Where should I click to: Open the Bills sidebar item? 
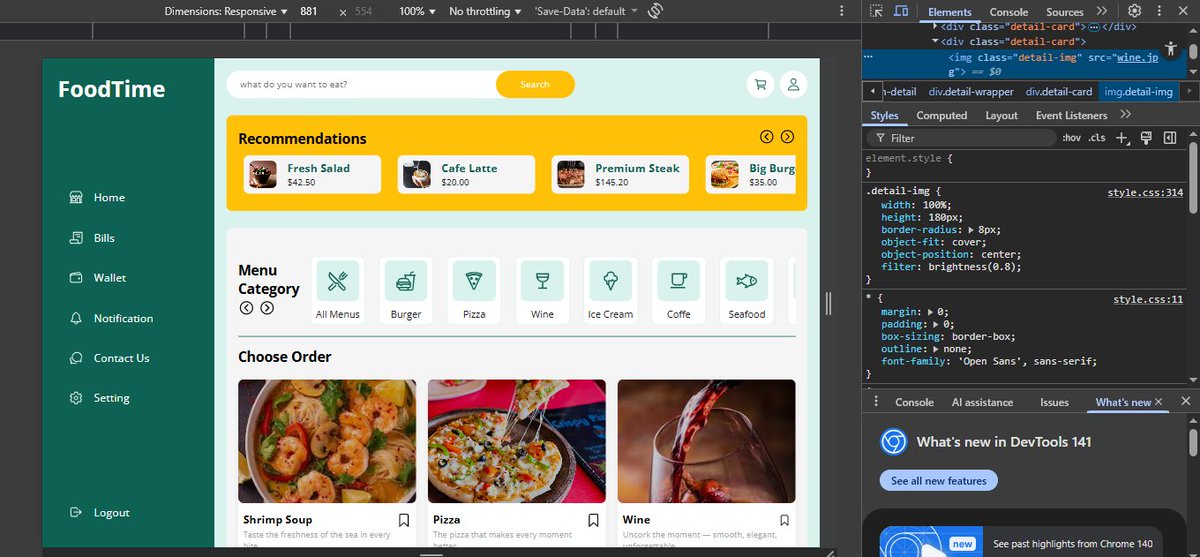click(x=92, y=238)
